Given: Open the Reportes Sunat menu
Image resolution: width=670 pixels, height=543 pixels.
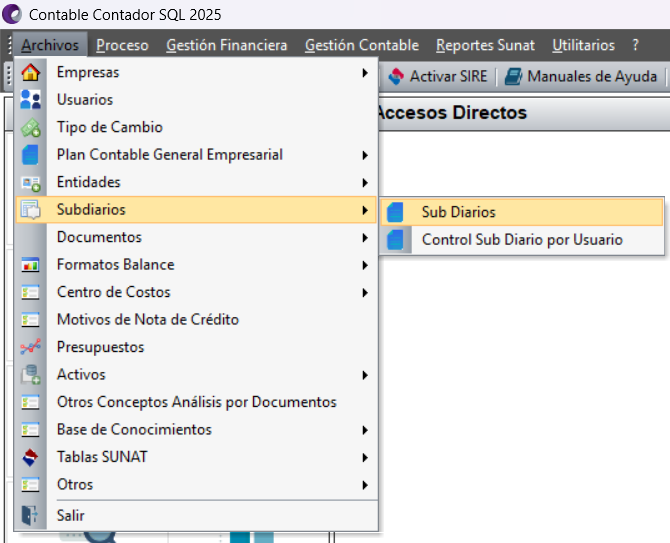Looking at the screenshot, I should (485, 45).
